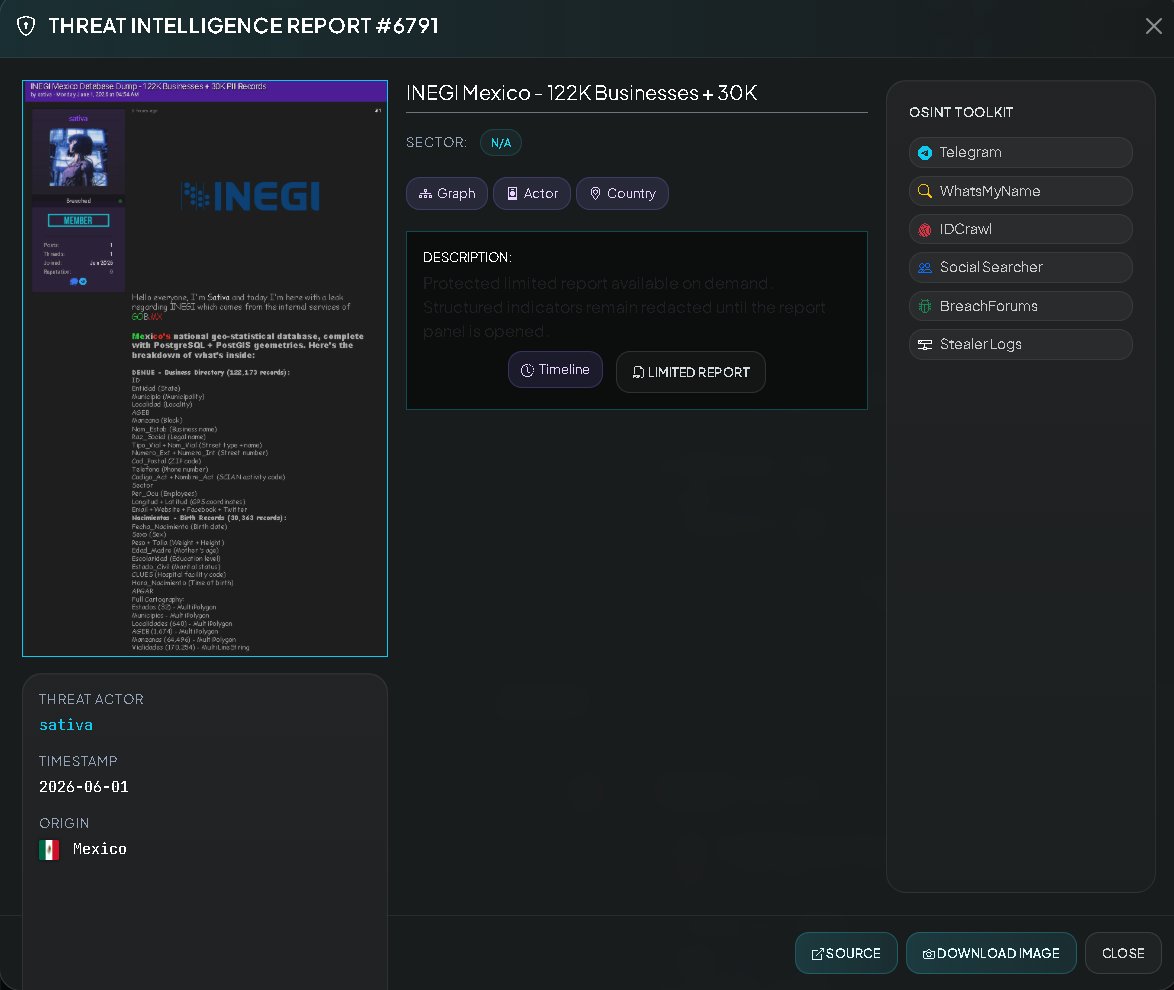Click the origin country Mexico text

coord(100,849)
